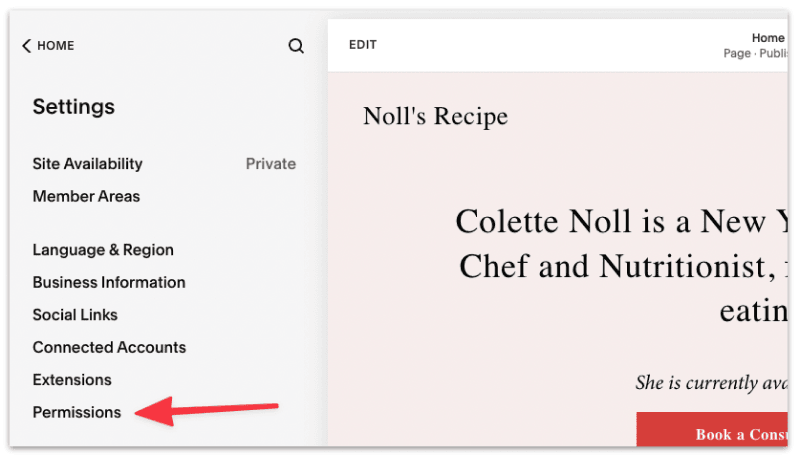
Task: Click the Colette Noll headline text
Action: click(622, 266)
